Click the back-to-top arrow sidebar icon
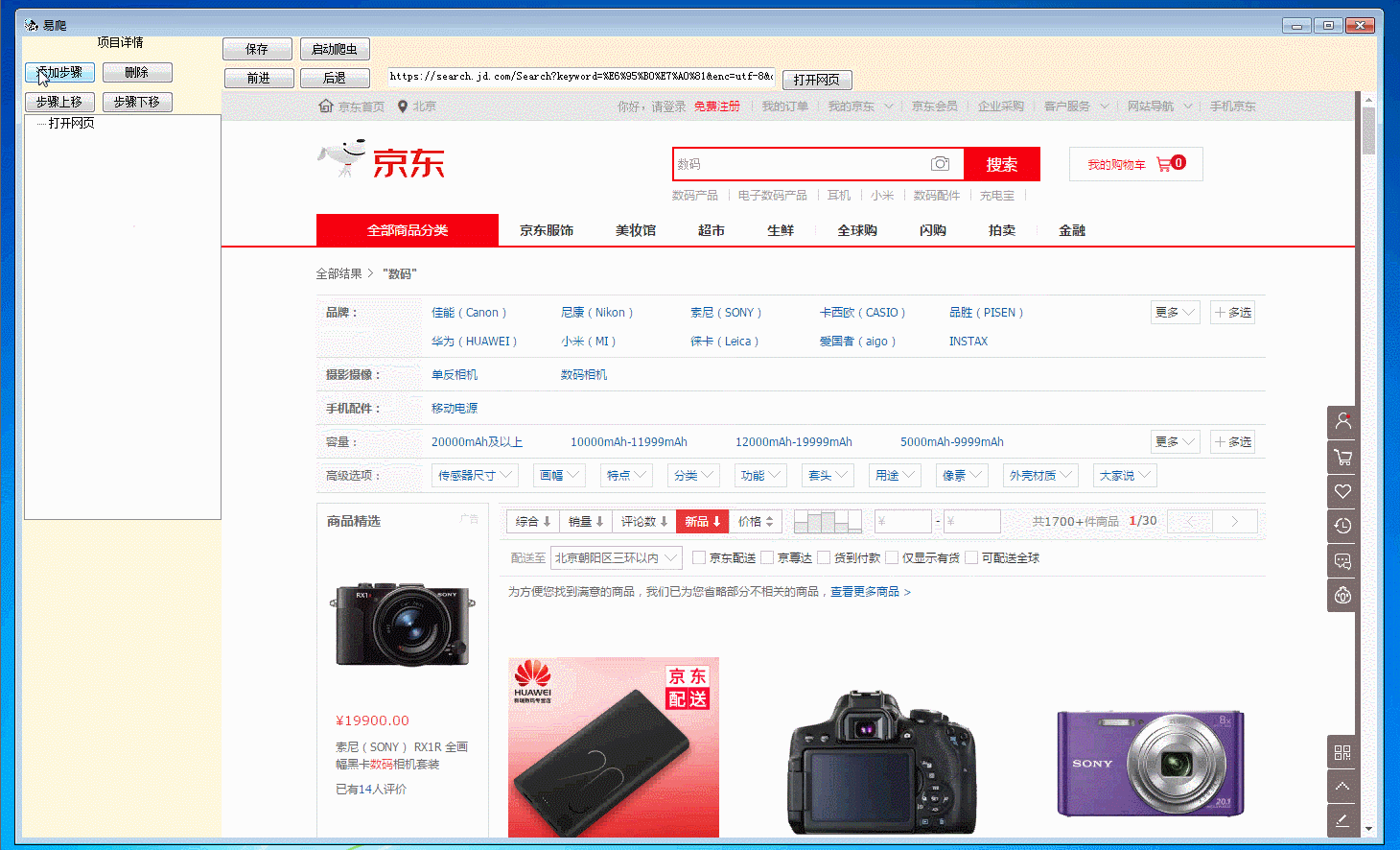The width and height of the screenshot is (1400, 850). click(x=1342, y=787)
